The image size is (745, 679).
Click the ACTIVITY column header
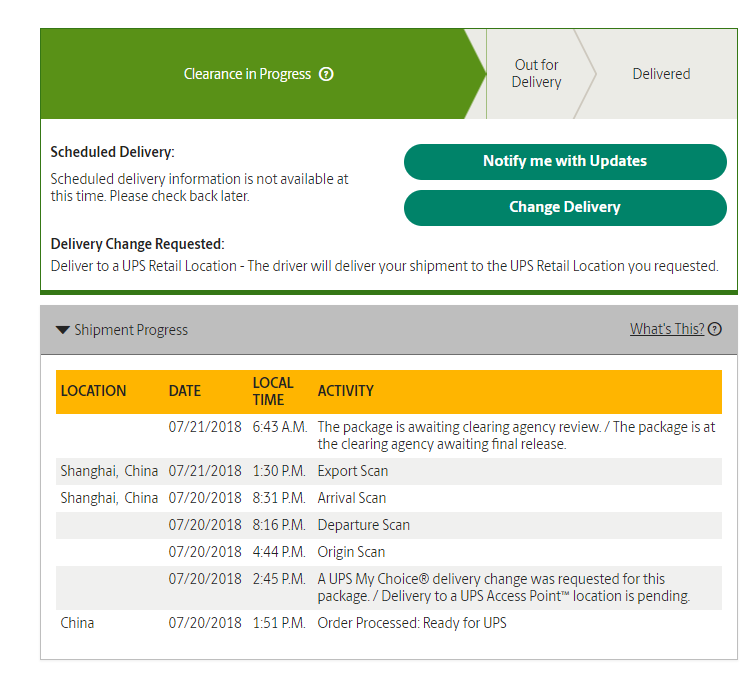coord(345,391)
